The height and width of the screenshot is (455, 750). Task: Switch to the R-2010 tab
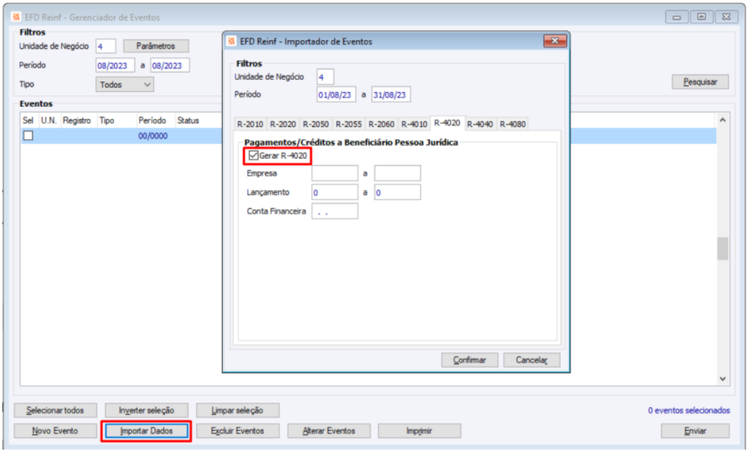pos(250,124)
